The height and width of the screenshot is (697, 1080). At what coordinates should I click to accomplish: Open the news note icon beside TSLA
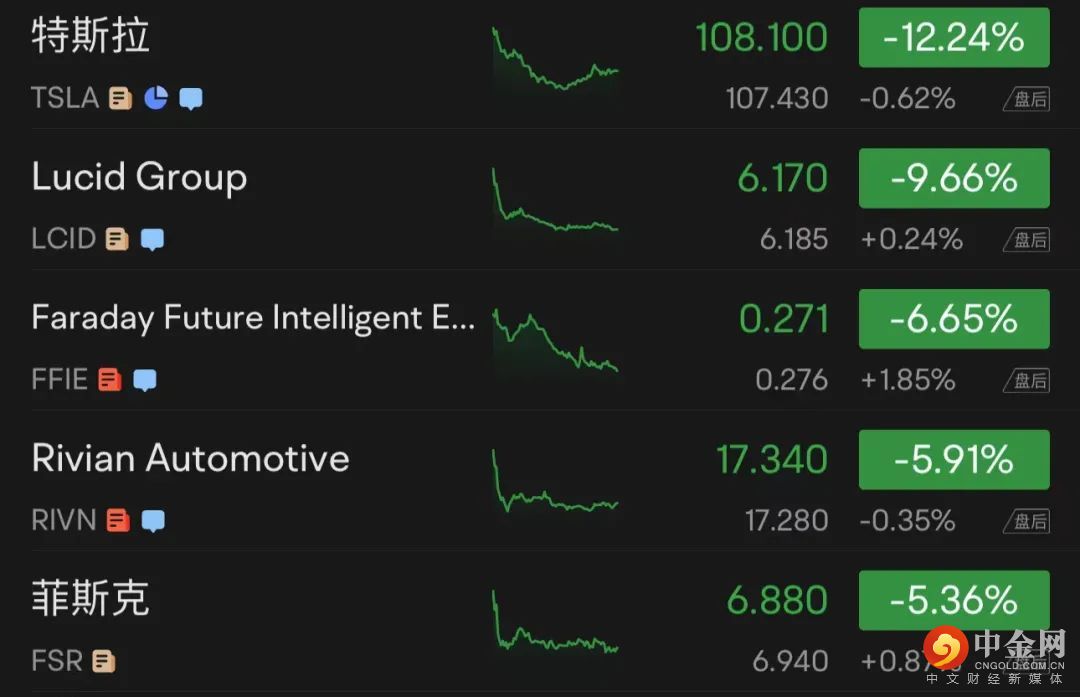[x=121, y=98]
